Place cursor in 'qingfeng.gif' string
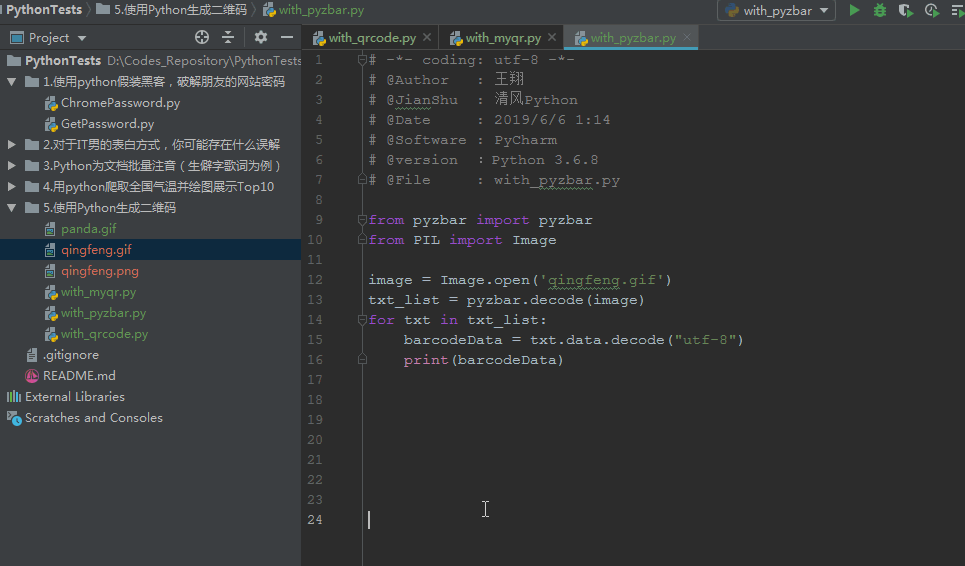The width and height of the screenshot is (965, 566). [606, 280]
